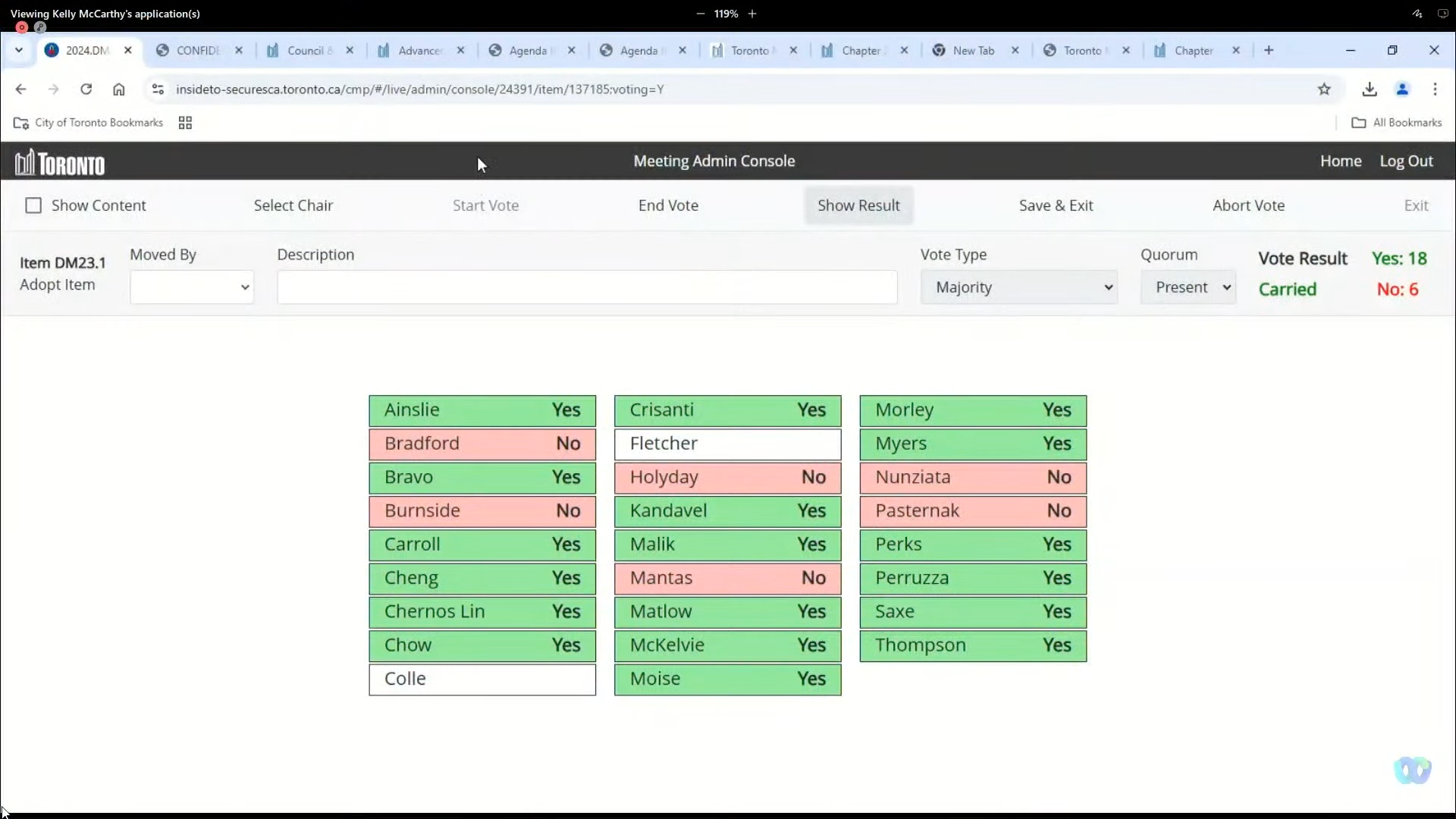Toggle Perruzza's Yes vote
The height and width of the screenshot is (819, 1456).
point(973,578)
